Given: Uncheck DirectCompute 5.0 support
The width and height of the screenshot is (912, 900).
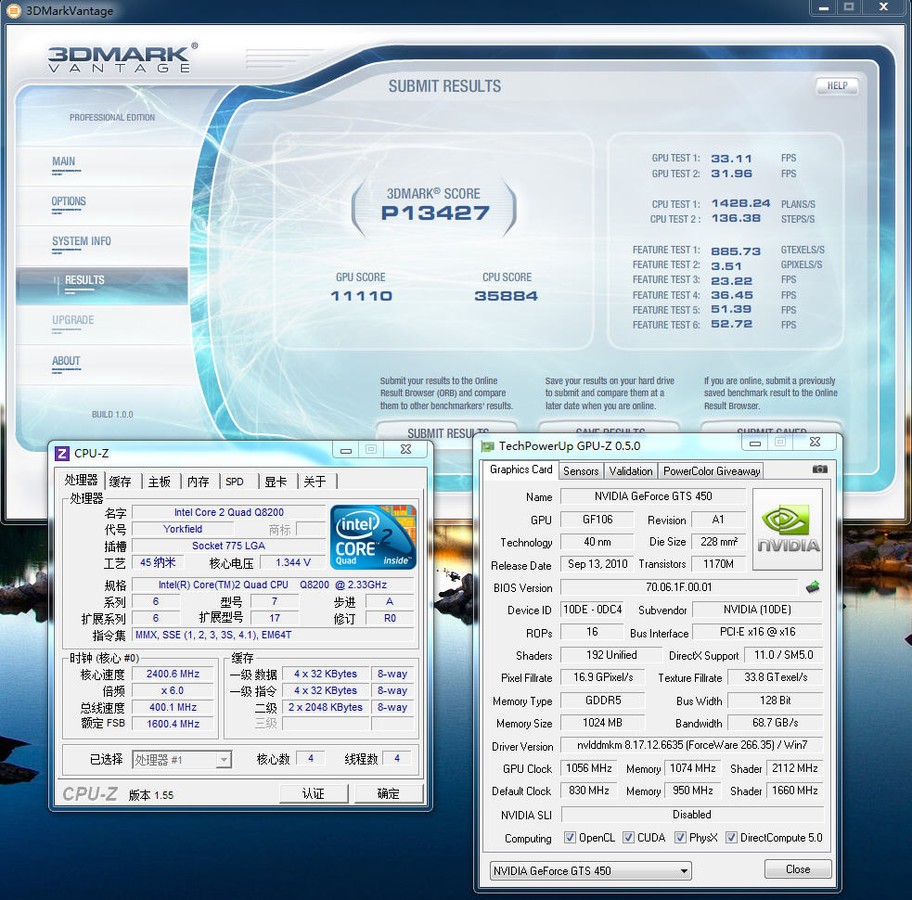Looking at the screenshot, I should click(x=733, y=838).
